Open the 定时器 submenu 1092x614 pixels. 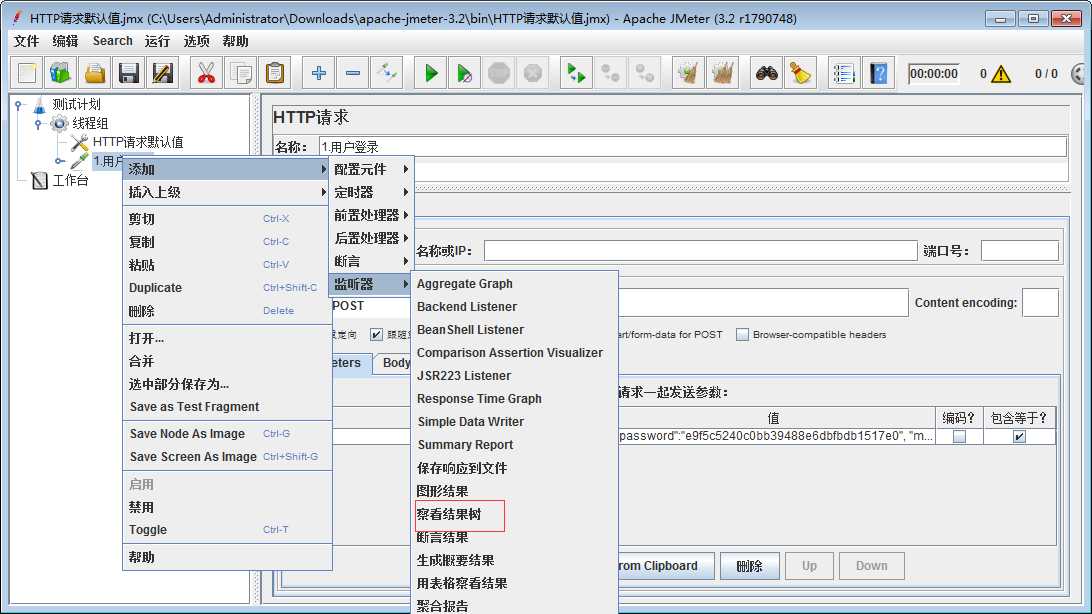[x=371, y=192]
